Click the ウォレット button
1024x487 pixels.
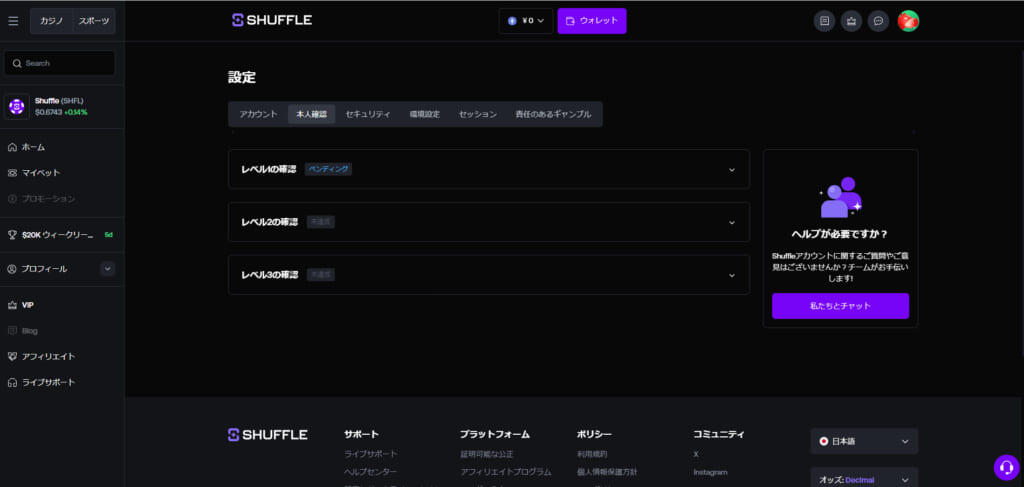(592, 21)
